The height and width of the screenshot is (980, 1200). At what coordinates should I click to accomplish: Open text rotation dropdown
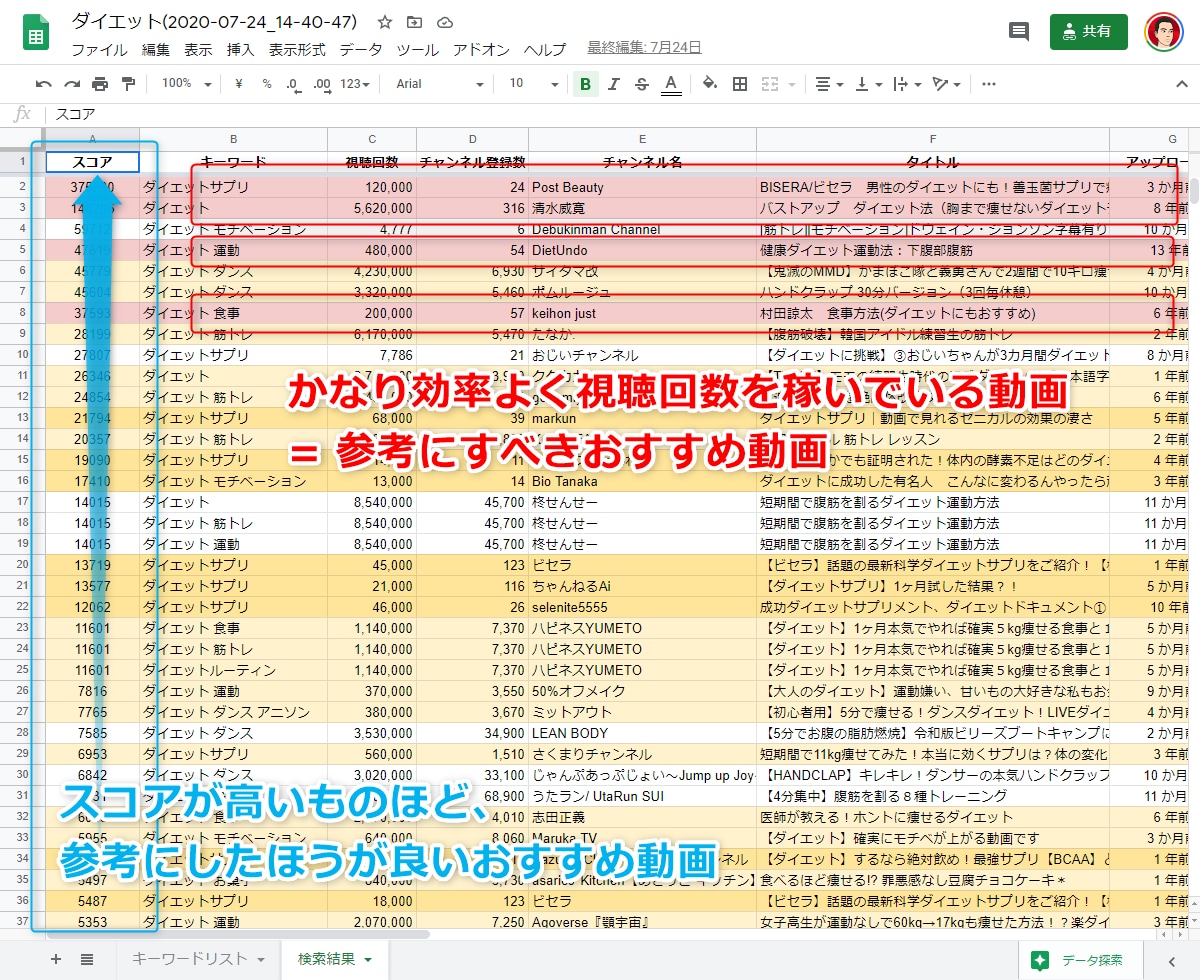point(946,84)
